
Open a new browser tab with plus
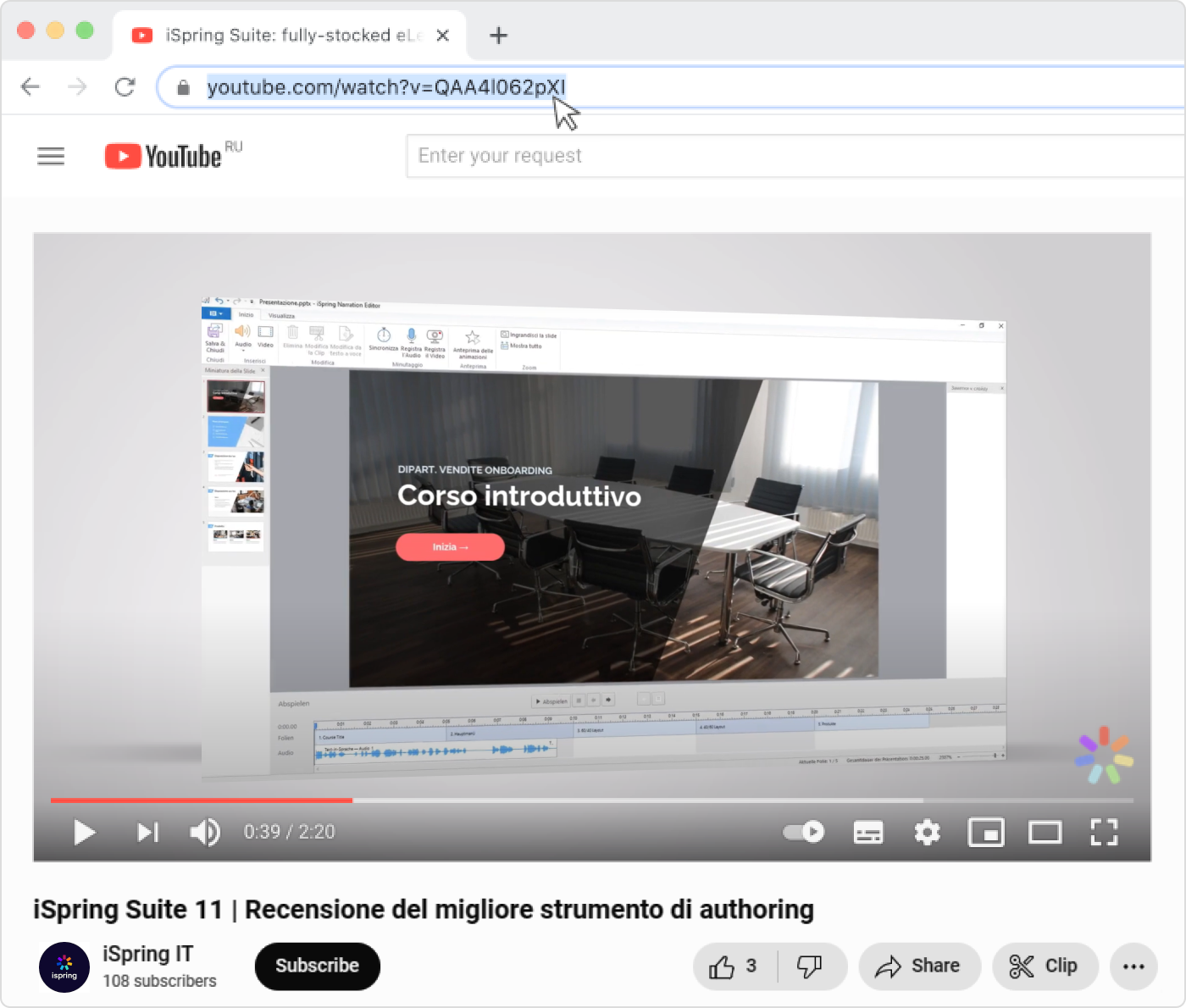point(499,36)
